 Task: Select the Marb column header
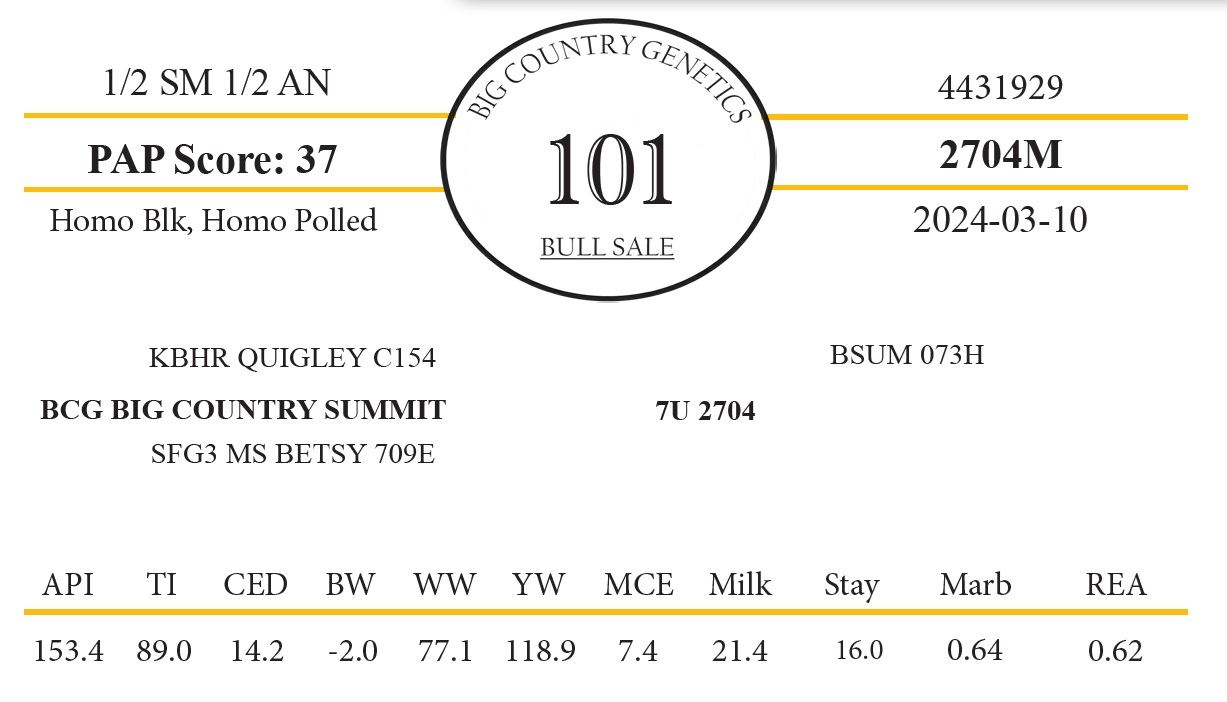point(975,585)
